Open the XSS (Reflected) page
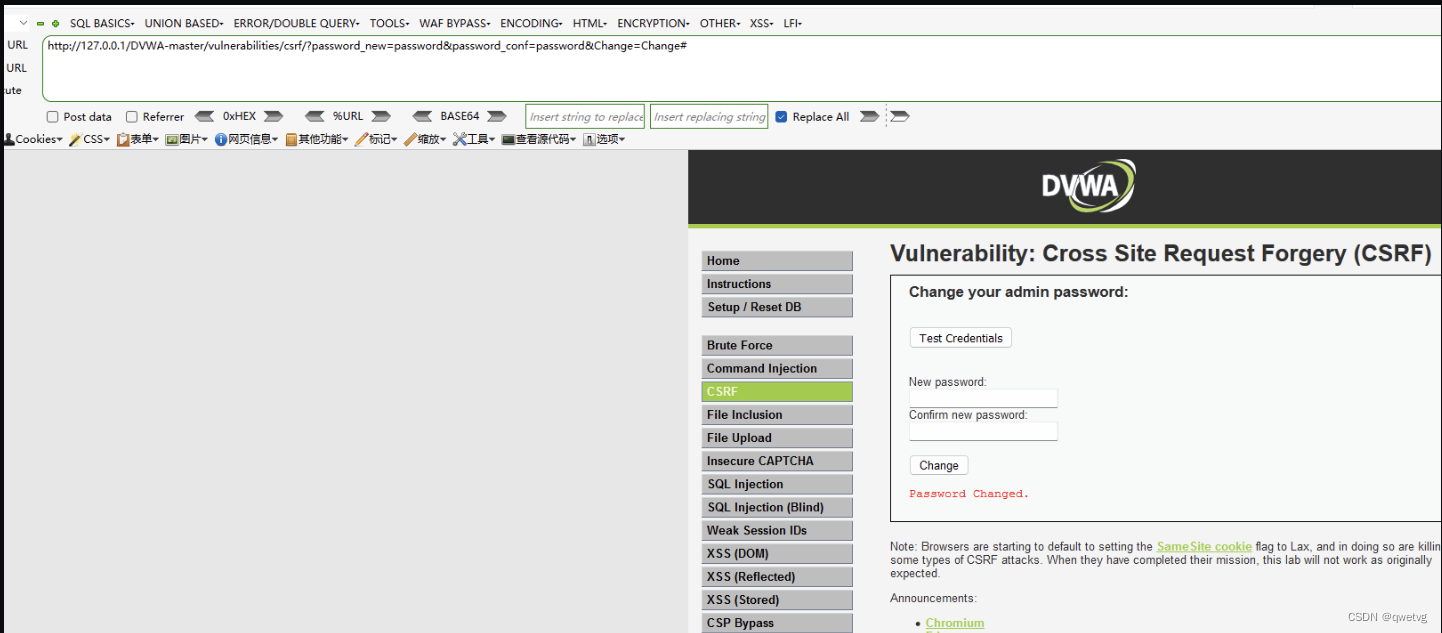This screenshot has height=633, width=1442. coord(777,577)
